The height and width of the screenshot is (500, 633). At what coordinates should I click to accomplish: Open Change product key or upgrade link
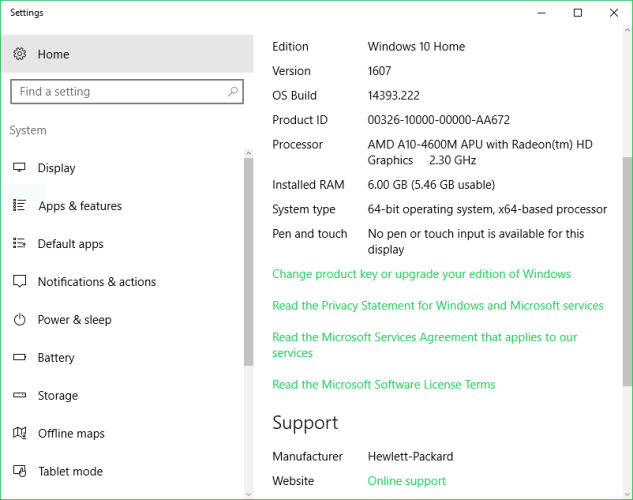421,274
